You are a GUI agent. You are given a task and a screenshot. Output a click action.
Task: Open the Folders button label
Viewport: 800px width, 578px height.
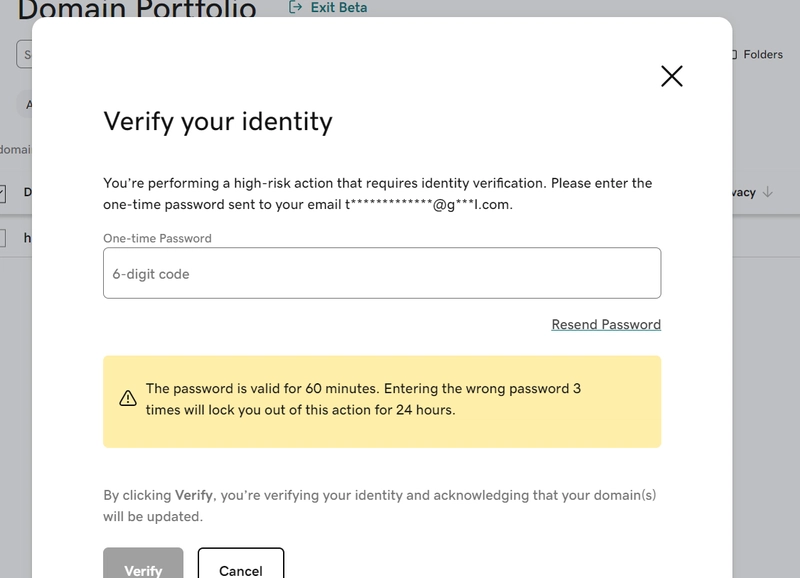[763, 55]
